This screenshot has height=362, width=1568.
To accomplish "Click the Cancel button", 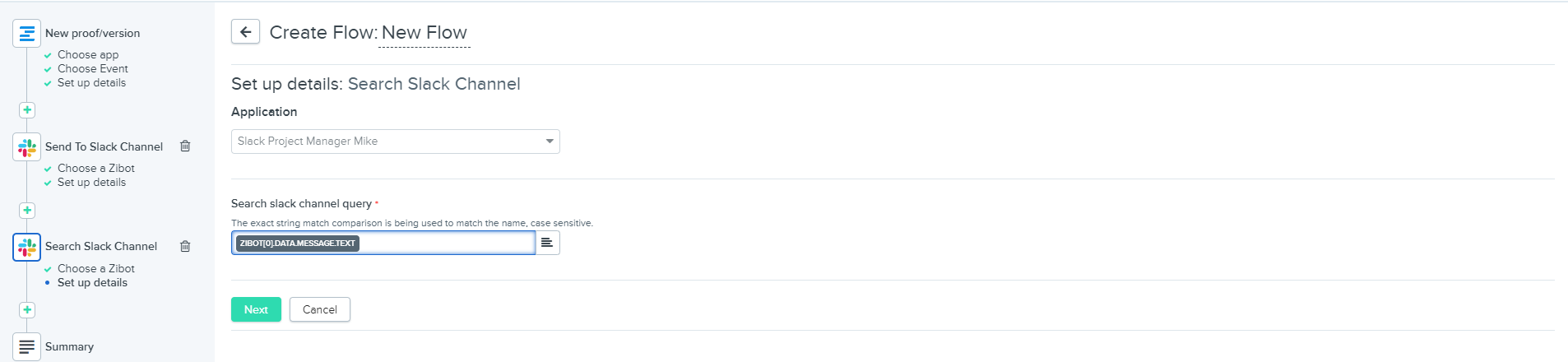I will (319, 309).
